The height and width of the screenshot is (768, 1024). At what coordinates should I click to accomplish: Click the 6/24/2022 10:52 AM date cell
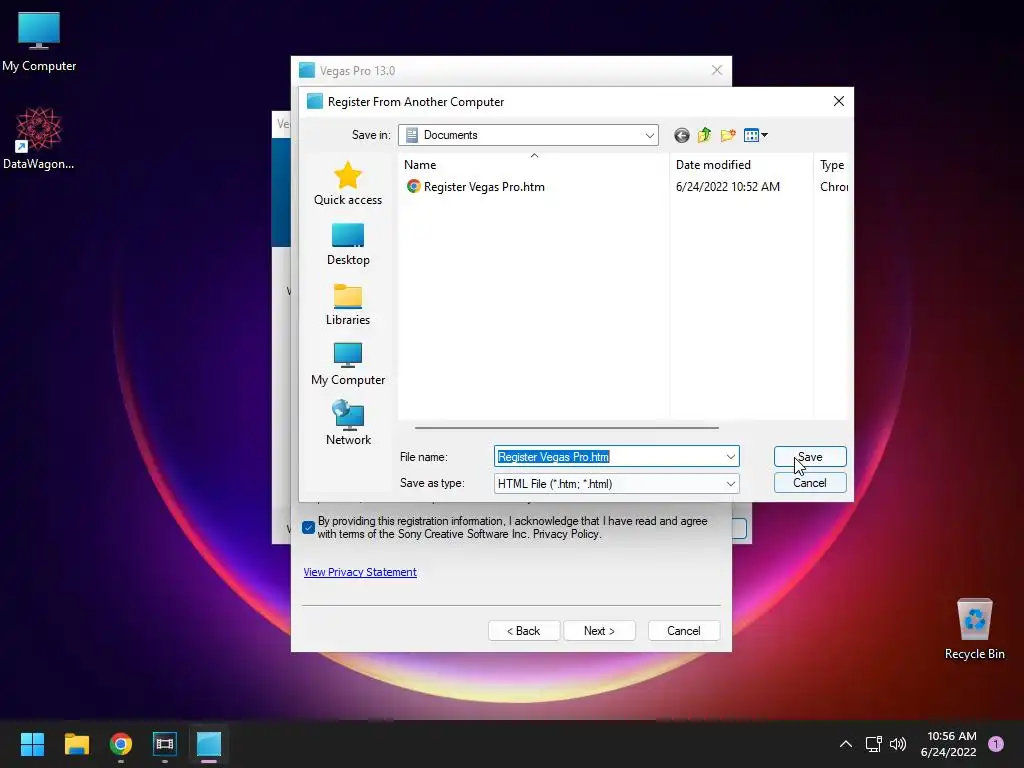[728, 187]
